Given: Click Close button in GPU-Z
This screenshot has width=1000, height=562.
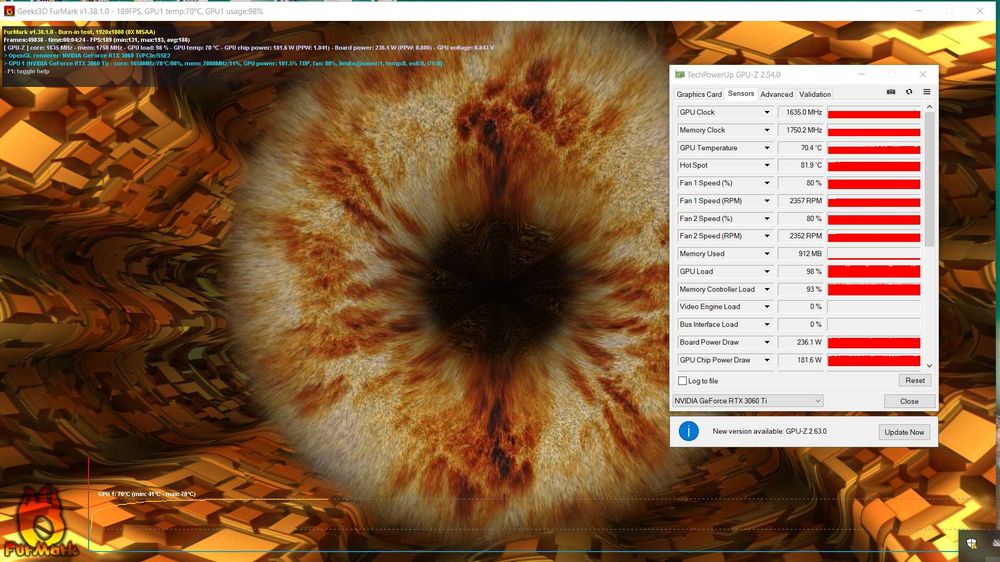Looking at the screenshot, I should pos(909,401).
